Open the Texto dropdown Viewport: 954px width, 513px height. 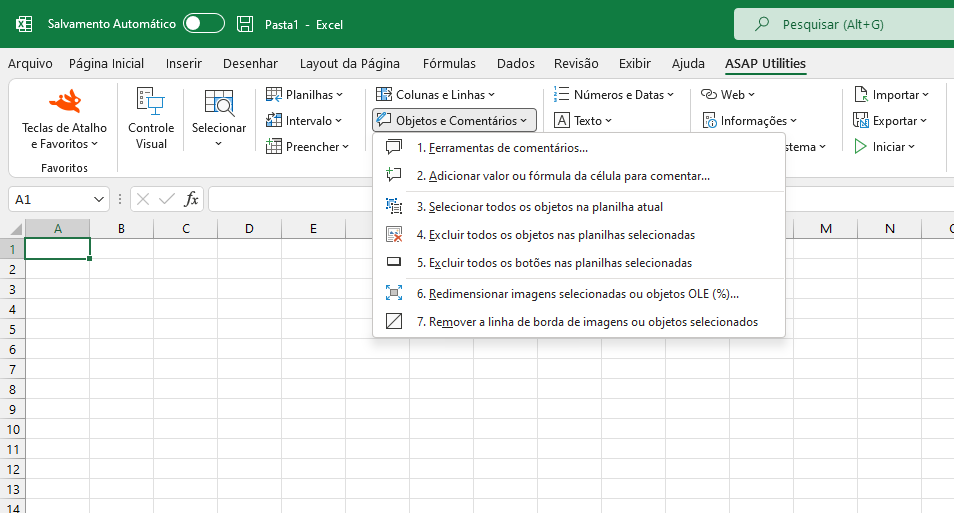pos(583,120)
